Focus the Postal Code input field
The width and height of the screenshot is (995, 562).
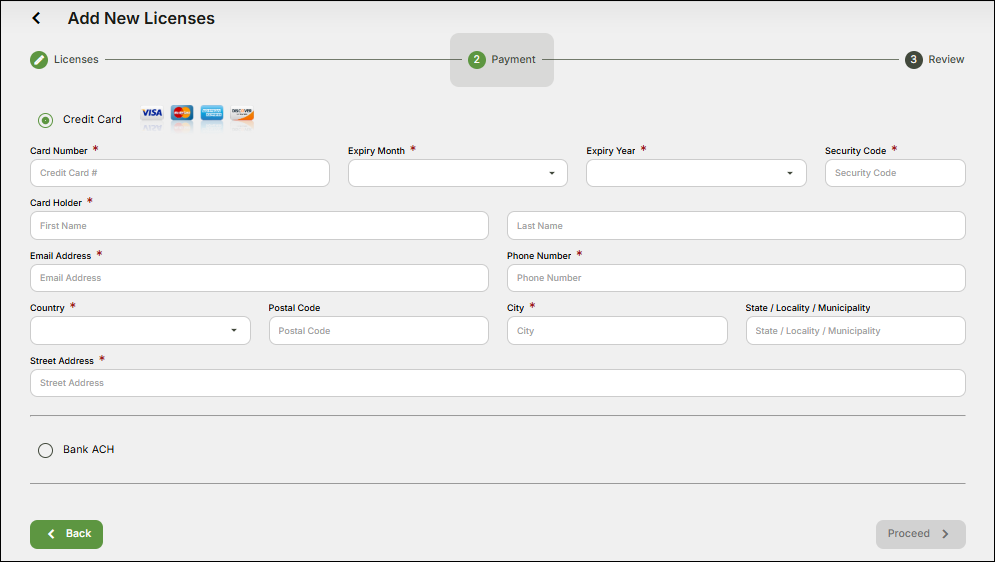pyautogui.click(x=379, y=330)
